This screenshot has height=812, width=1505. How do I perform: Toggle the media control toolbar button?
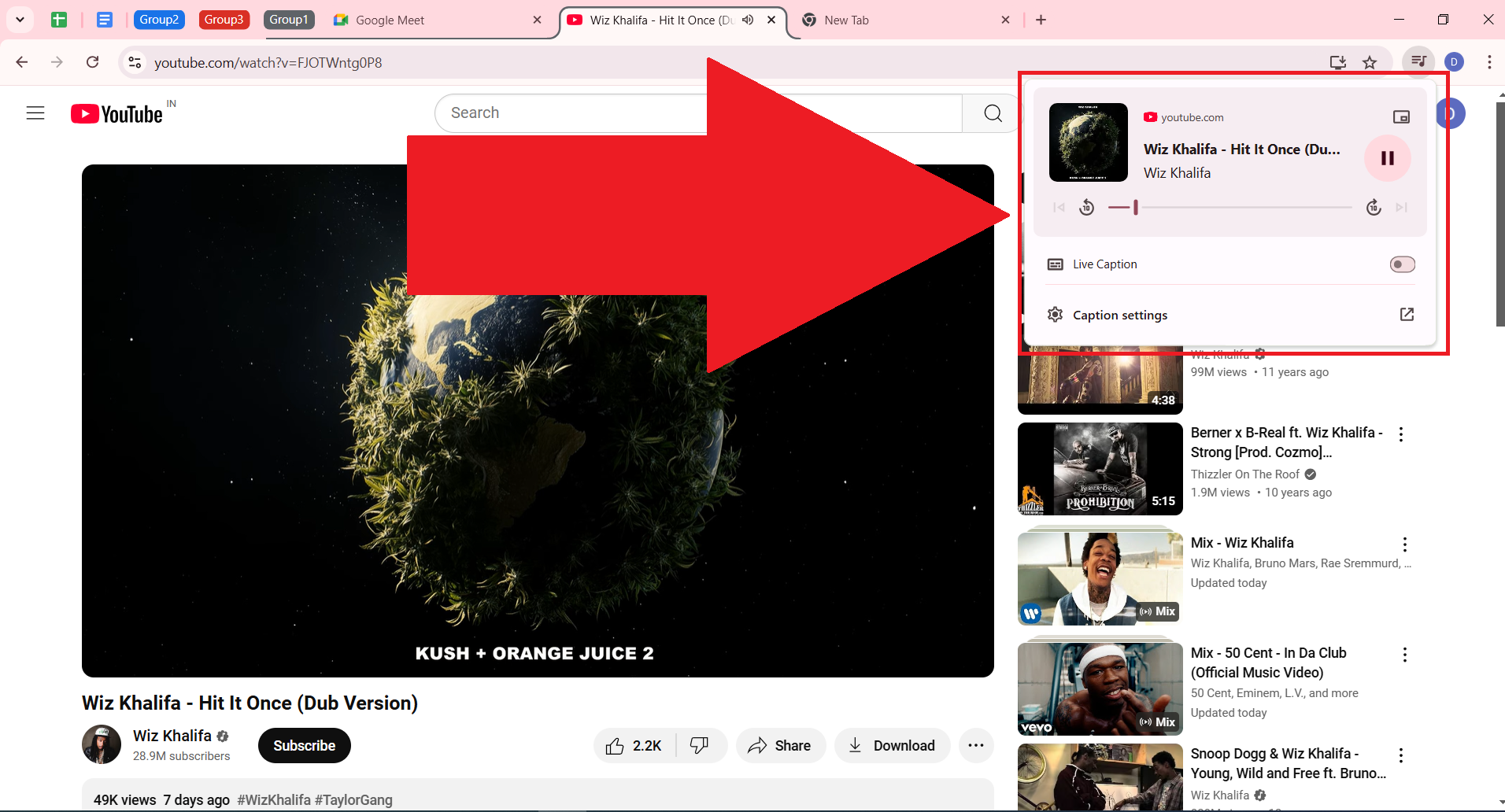point(1418,61)
